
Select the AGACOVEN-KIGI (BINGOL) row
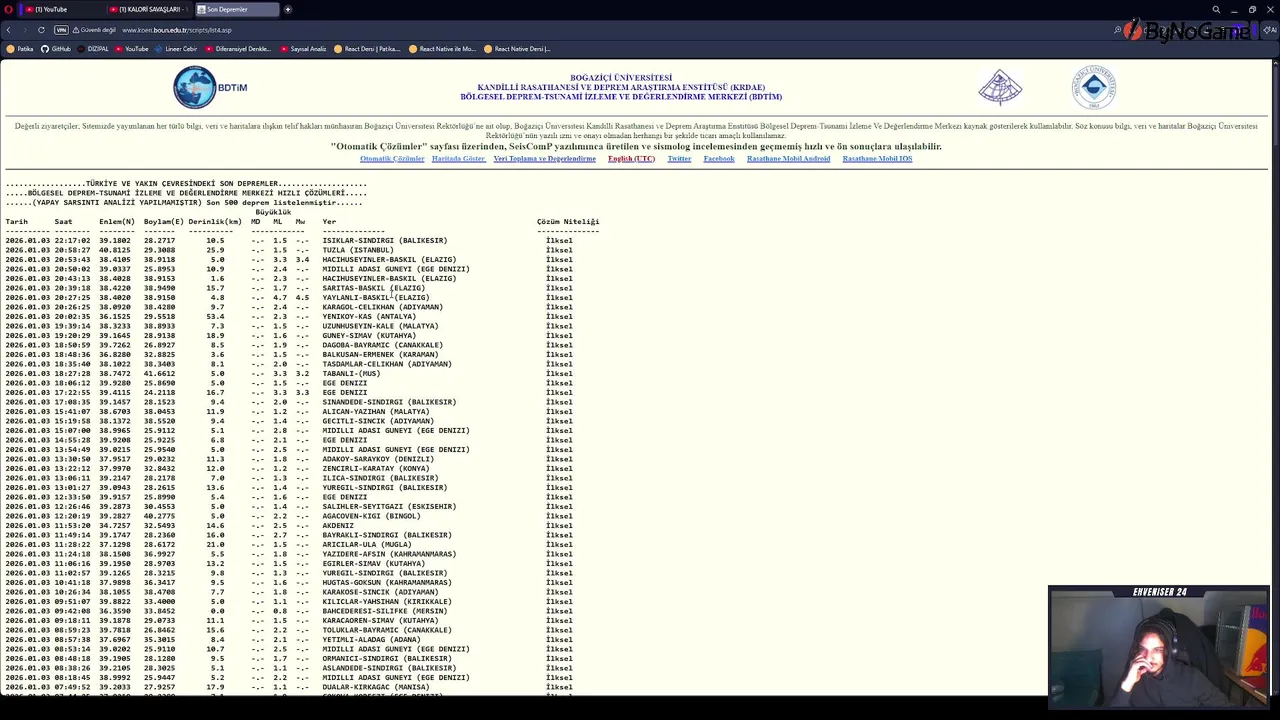[289, 516]
